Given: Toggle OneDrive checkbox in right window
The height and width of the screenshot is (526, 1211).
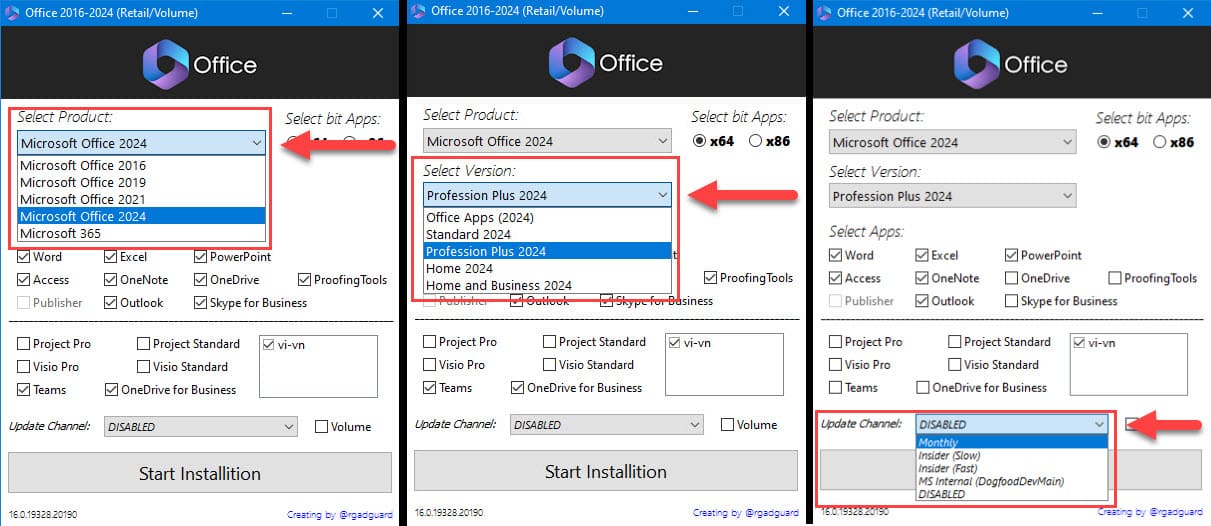Looking at the screenshot, I should pyautogui.click(x=1013, y=279).
